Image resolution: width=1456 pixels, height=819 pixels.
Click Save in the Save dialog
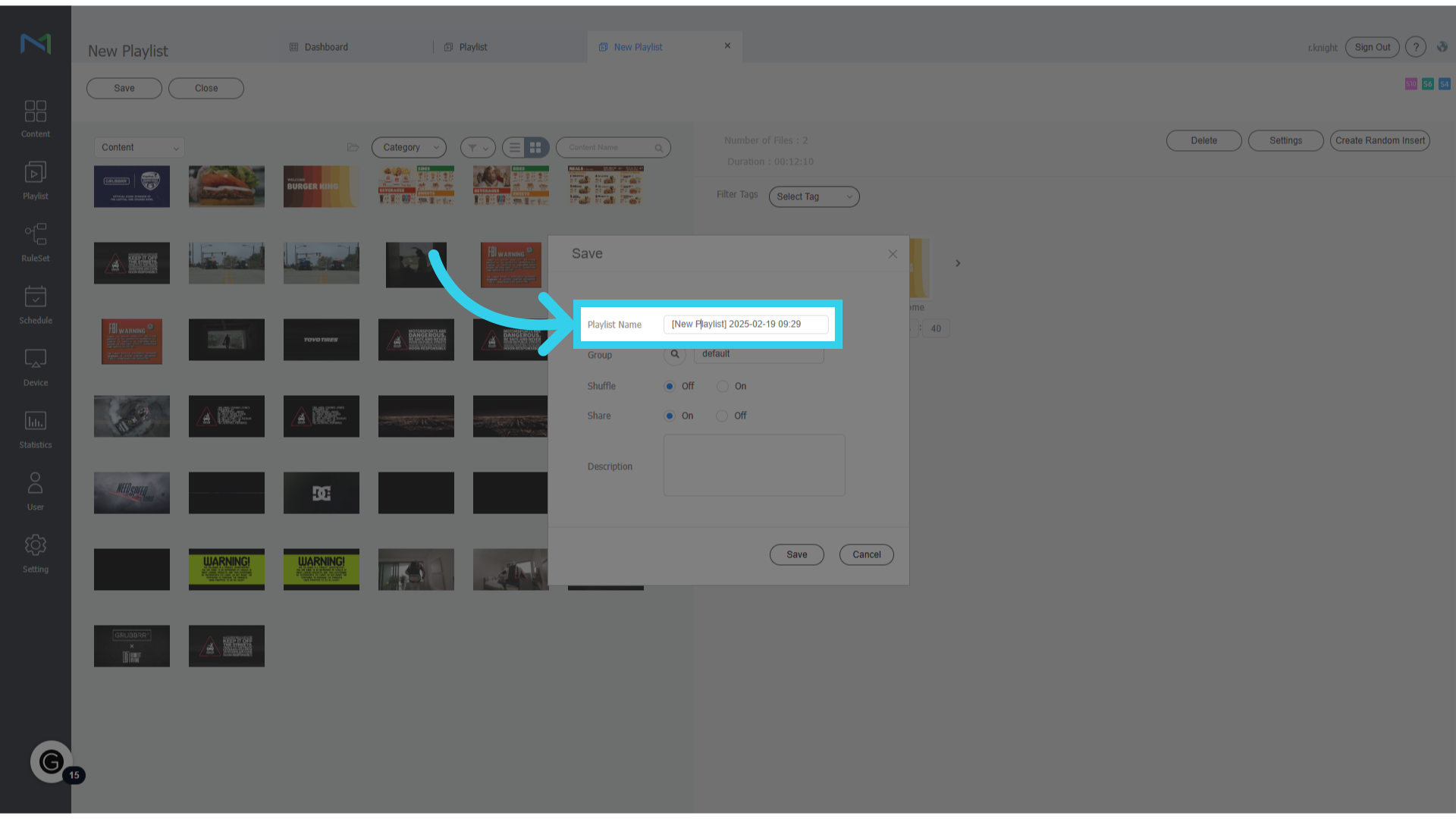click(796, 555)
